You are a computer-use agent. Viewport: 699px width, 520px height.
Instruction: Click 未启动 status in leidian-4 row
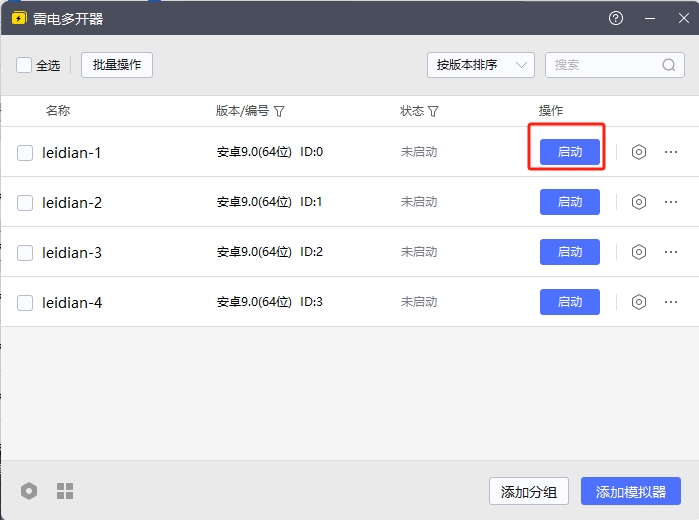point(419,302)
